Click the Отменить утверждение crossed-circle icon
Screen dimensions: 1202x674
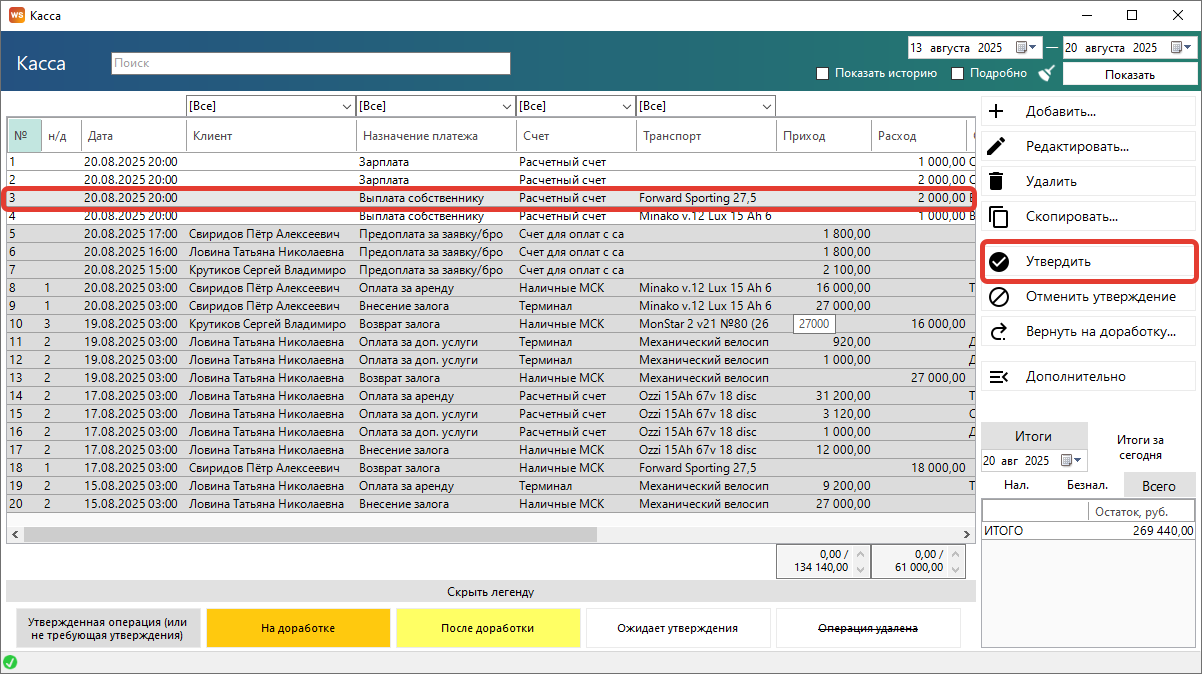997,297
